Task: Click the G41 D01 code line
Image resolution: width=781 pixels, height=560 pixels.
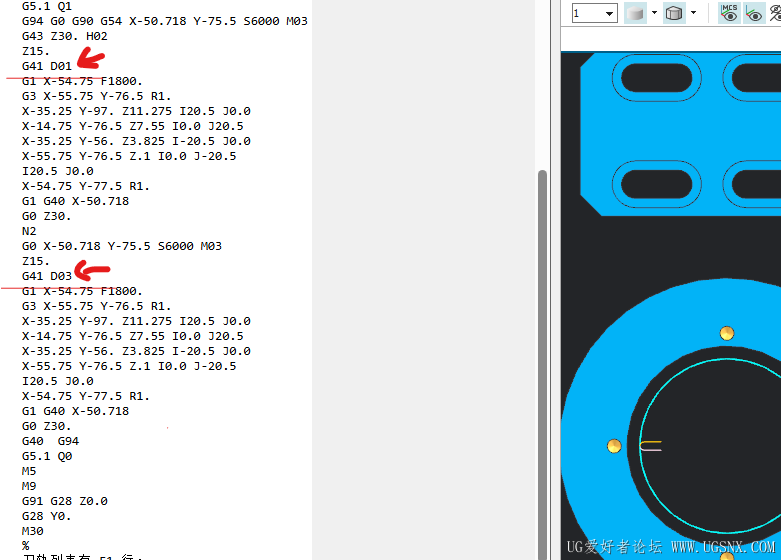Action: [47, 66]
